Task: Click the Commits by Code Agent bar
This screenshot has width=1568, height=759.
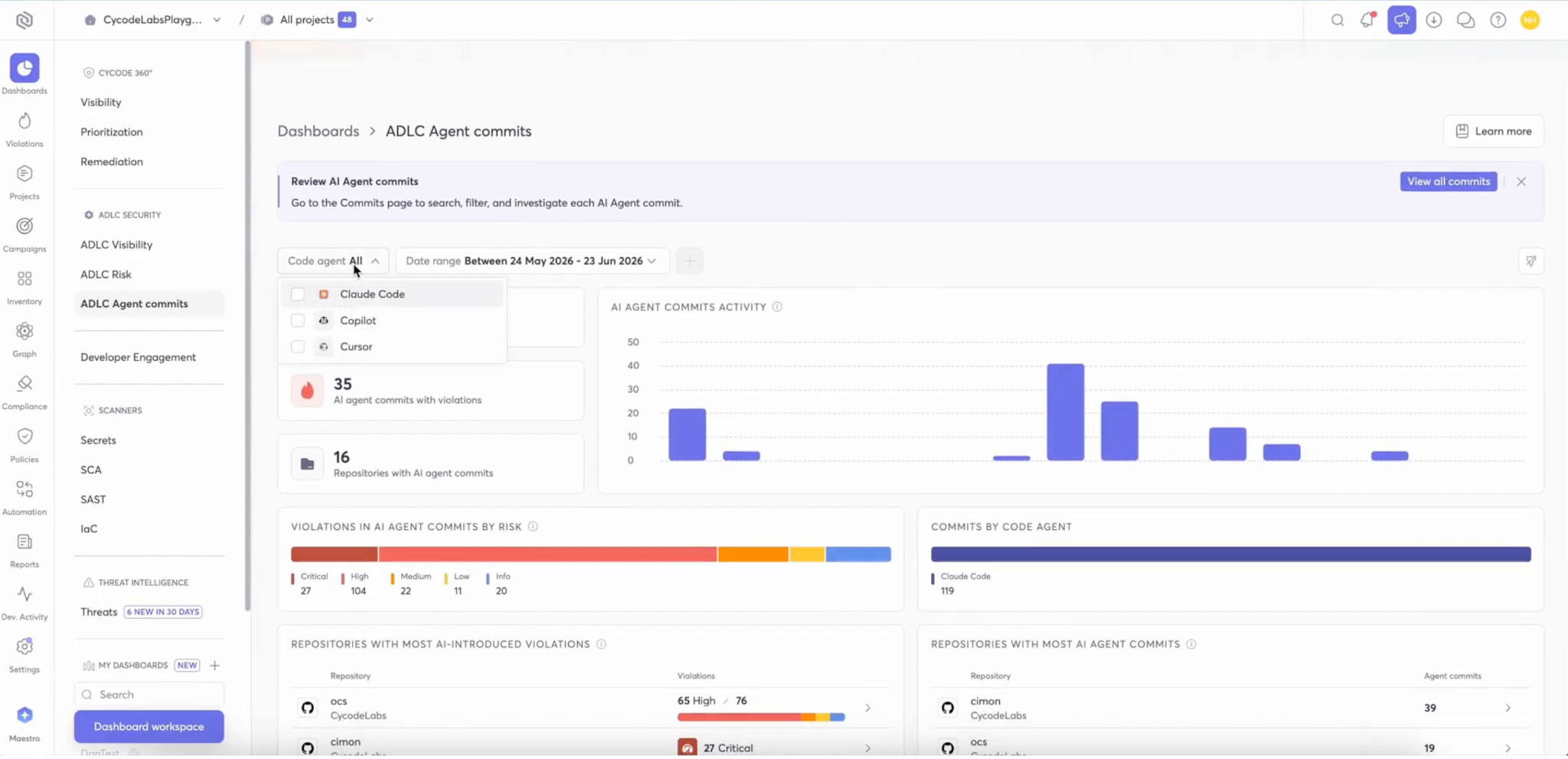Action: pyautogui.click(x=1231, y=555)
